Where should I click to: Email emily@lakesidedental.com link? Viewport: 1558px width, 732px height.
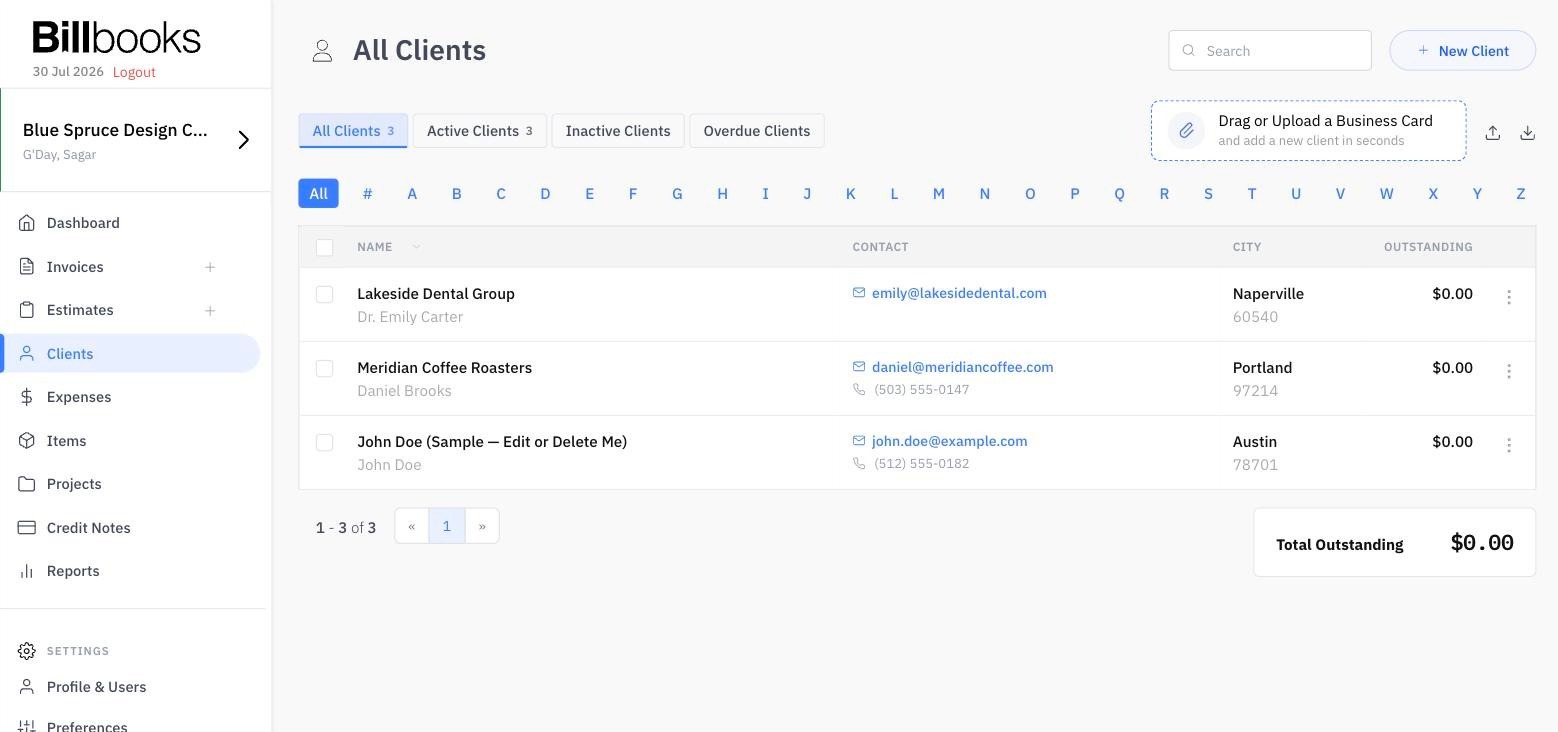(959, 293)
